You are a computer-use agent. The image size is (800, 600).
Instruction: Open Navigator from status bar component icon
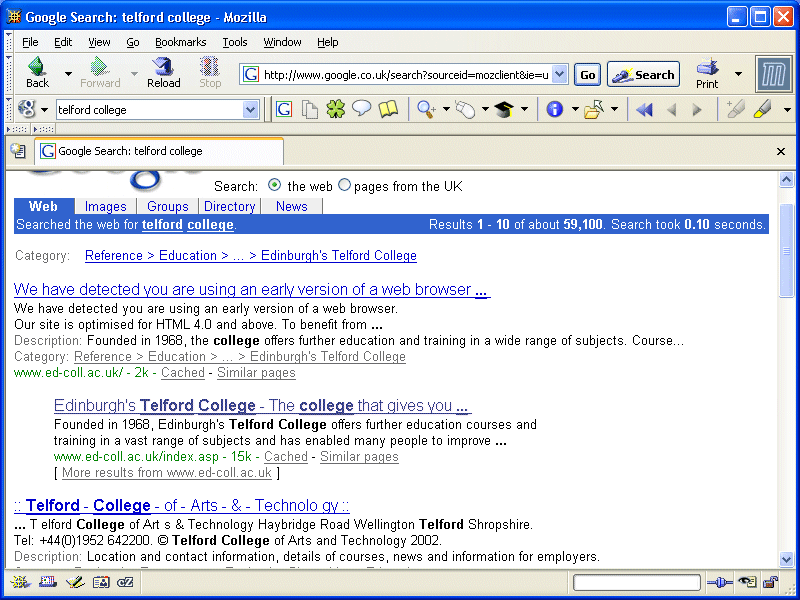coord(20,582)
